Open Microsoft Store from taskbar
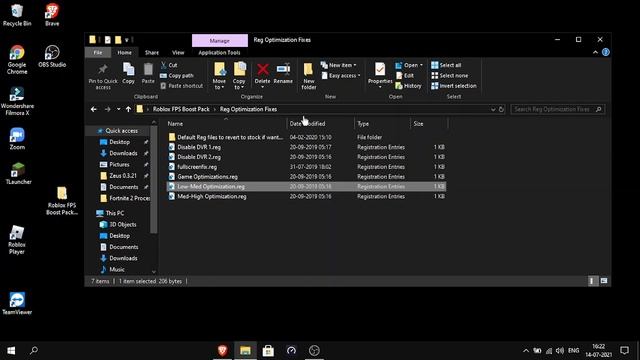The image size is (640, 360). click(x=268, y=350)
